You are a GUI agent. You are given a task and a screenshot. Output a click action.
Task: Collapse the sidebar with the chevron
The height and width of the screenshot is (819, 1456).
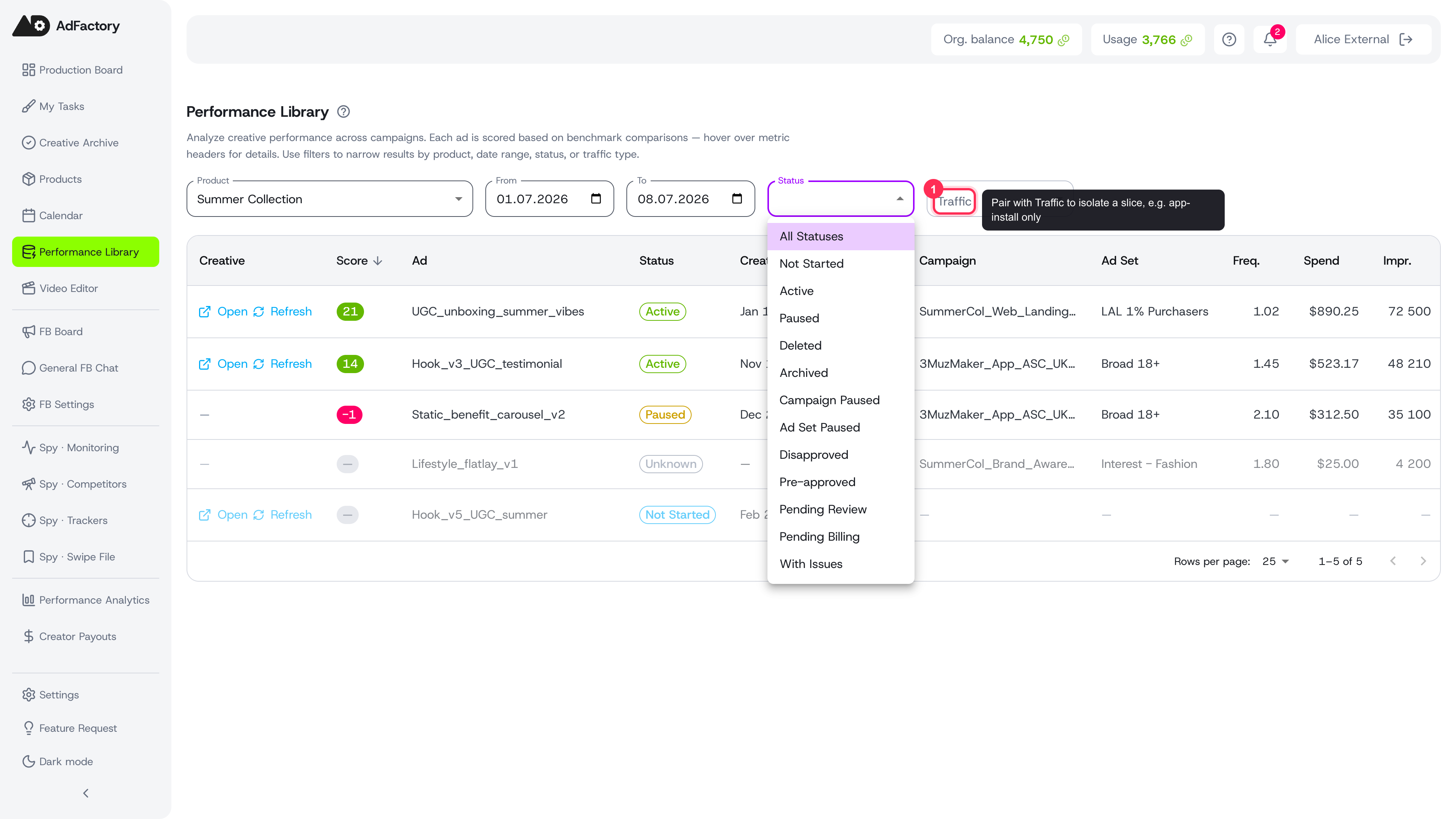coord(86,793)
